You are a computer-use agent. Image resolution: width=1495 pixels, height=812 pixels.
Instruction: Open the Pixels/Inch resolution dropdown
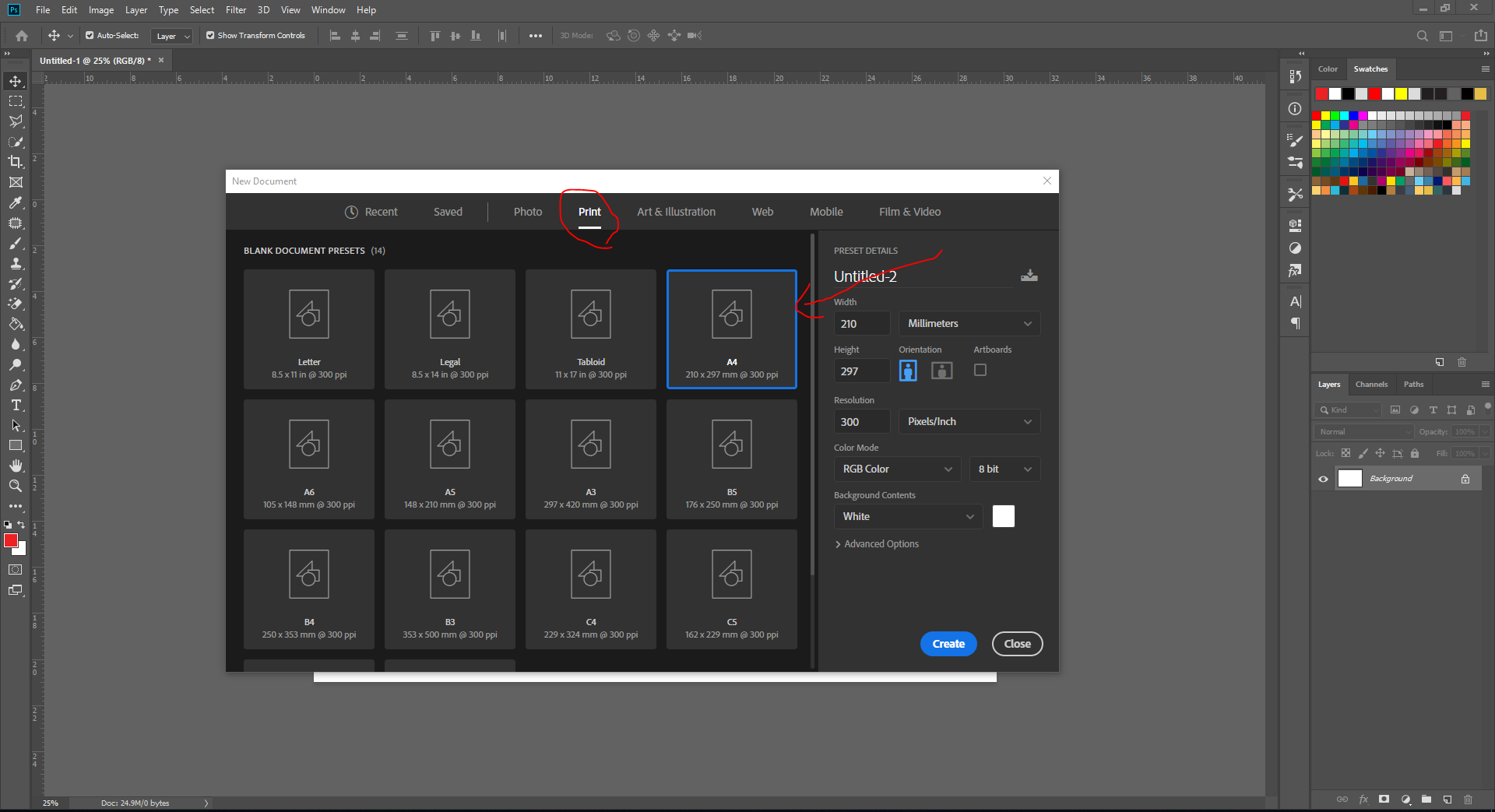[x=969, y=421]
